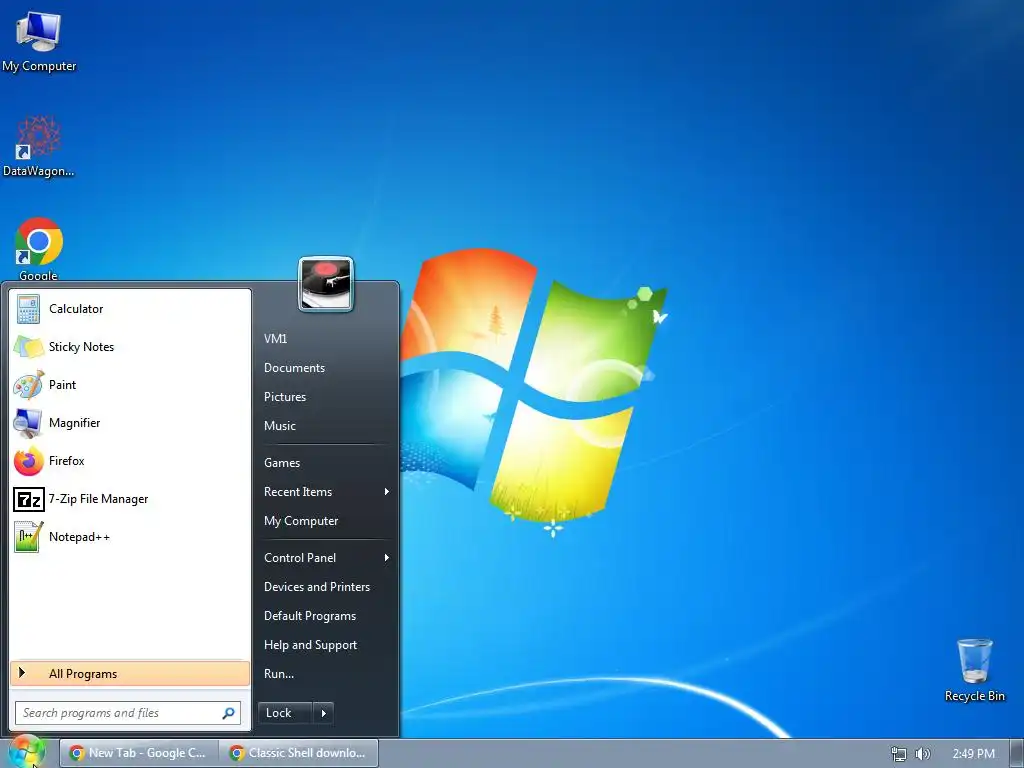
Task: Select the Recycle Bin desktop icon
Action: tap(974, 670)
